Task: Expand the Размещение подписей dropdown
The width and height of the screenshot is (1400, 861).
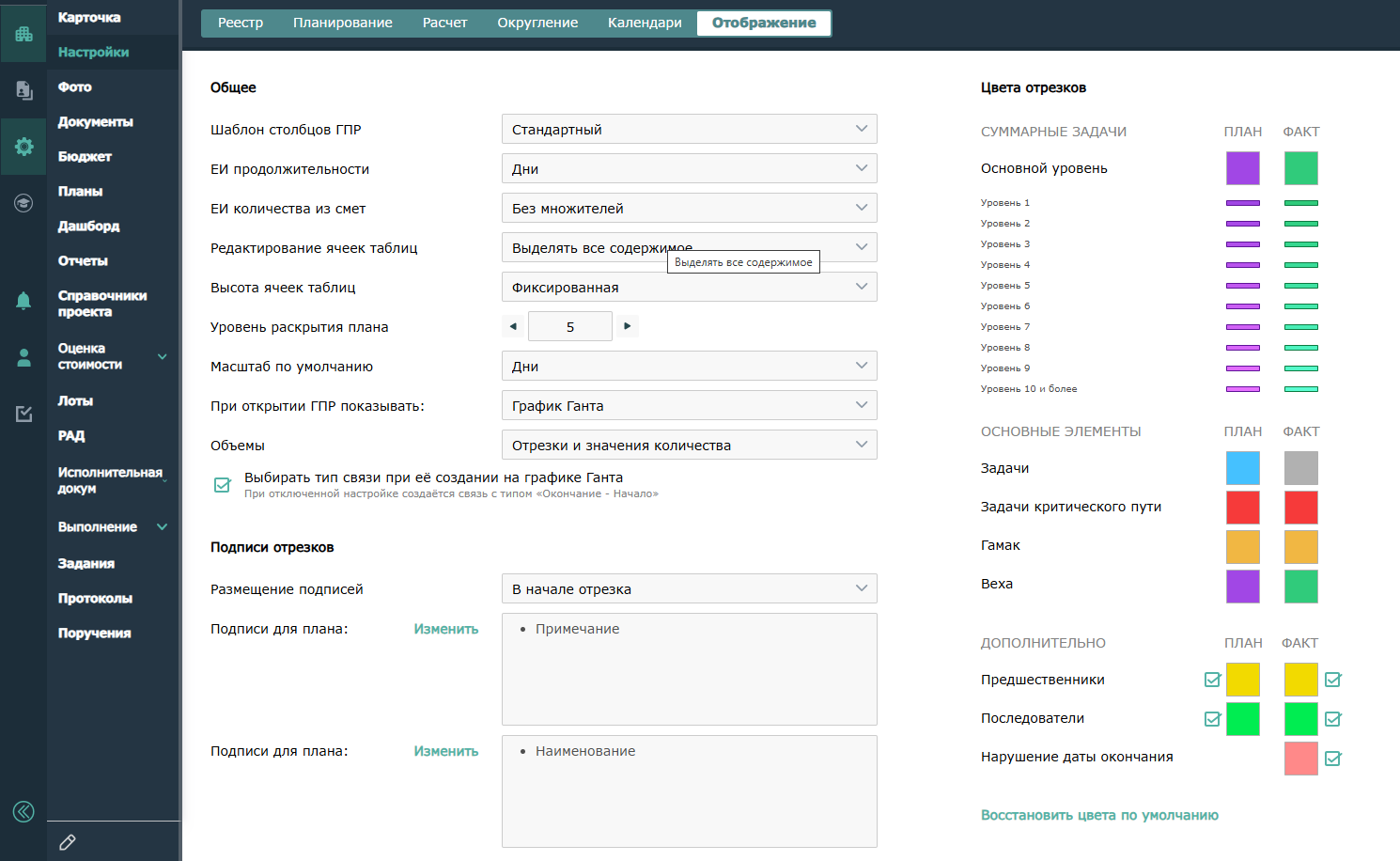Action: coord(689,589)
